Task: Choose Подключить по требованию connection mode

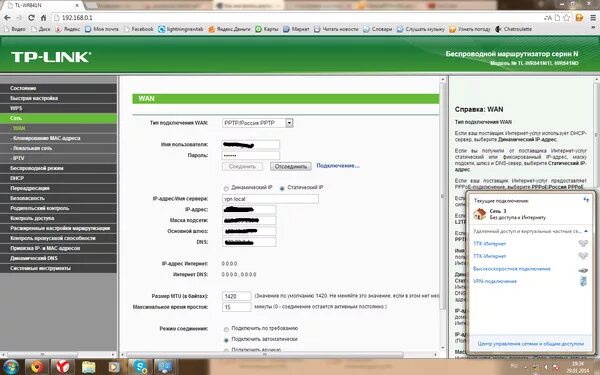Action: tap(226, 329)
